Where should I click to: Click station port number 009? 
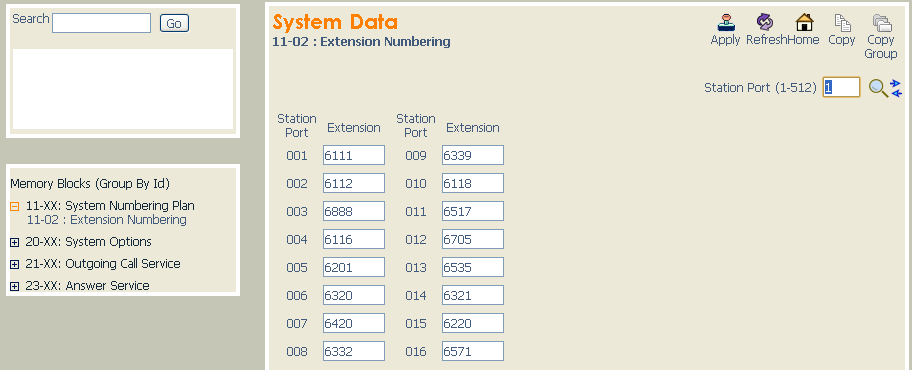[x=416, y=156]
